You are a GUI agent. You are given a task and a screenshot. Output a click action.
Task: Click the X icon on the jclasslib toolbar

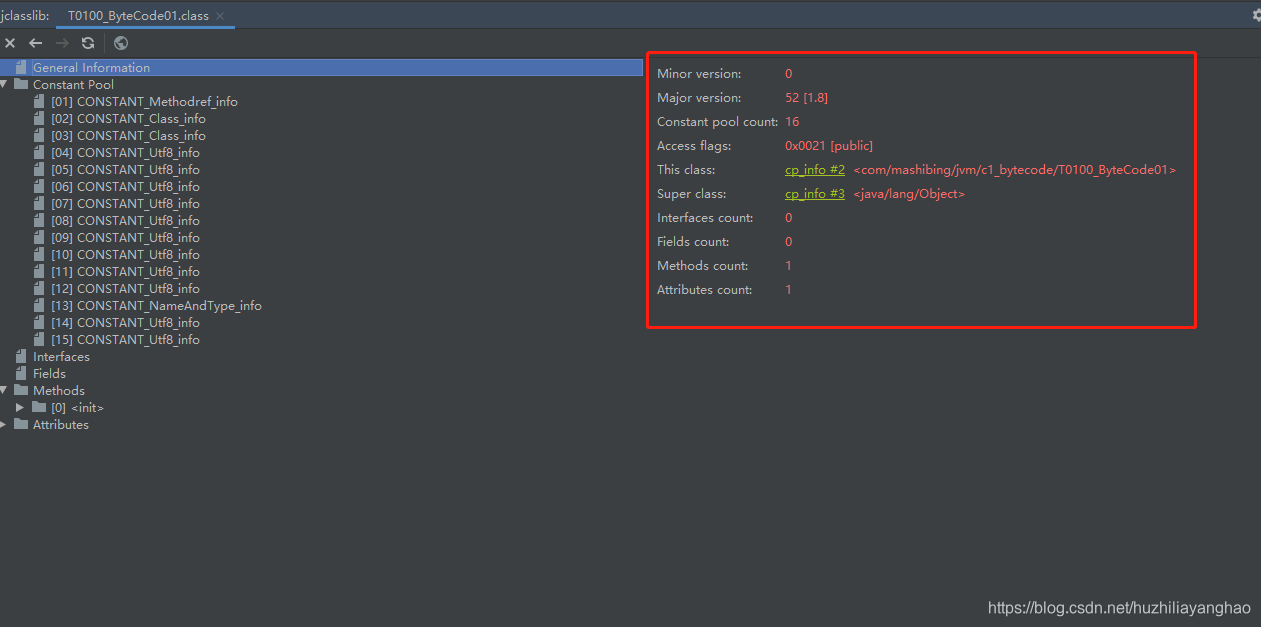click(x=10, y=43)
